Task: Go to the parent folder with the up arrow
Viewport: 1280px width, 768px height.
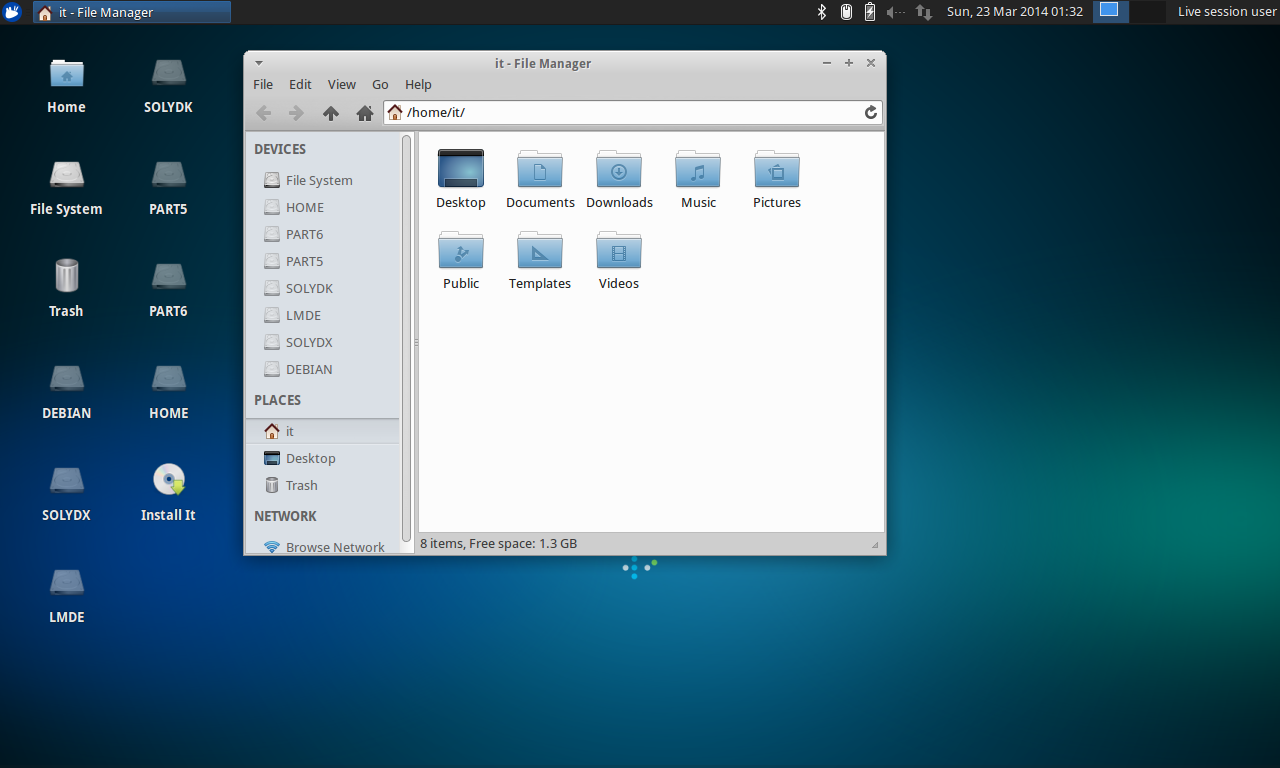Action: 331,113
